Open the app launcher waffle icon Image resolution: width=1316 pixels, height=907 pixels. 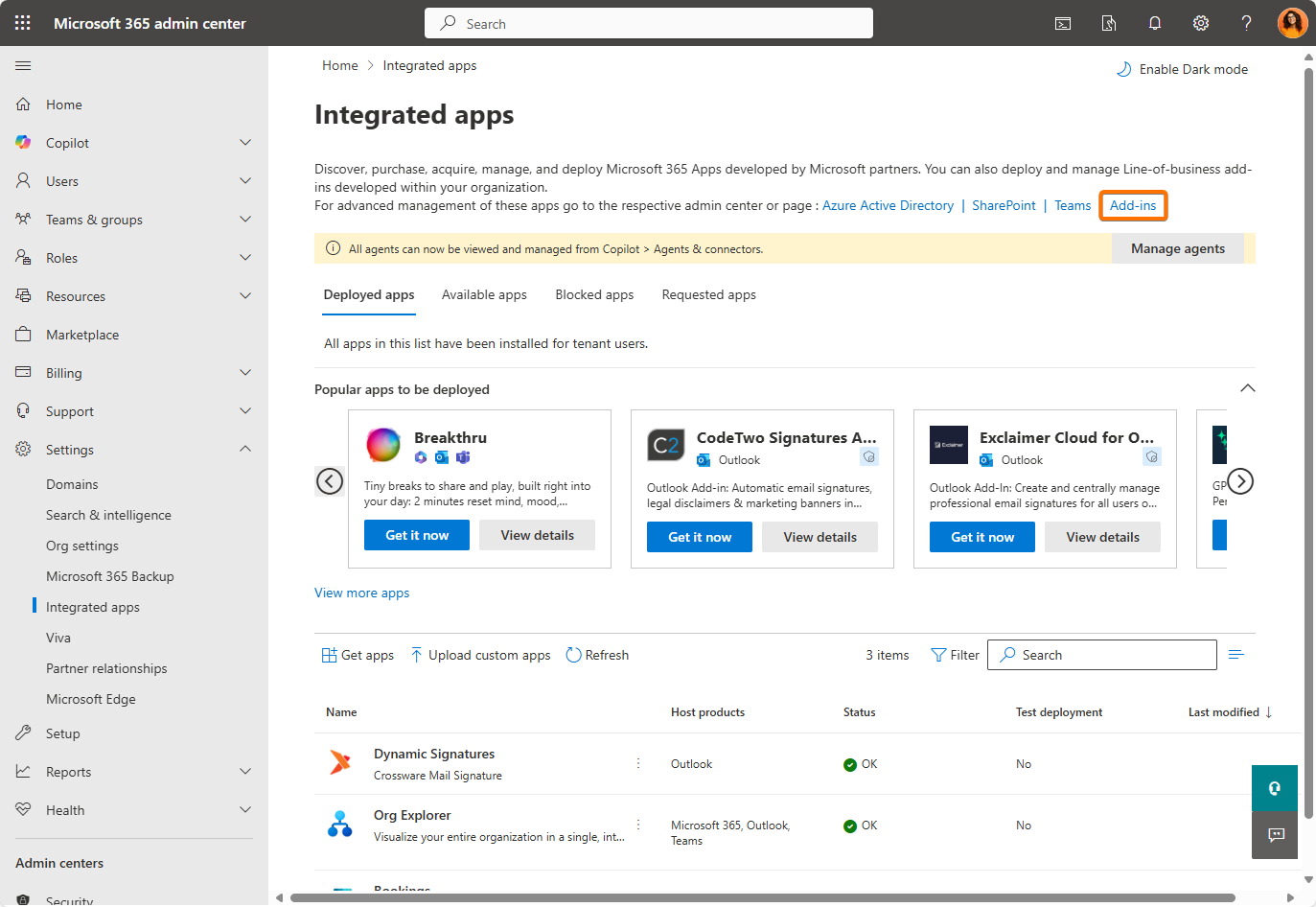(23, 23)
